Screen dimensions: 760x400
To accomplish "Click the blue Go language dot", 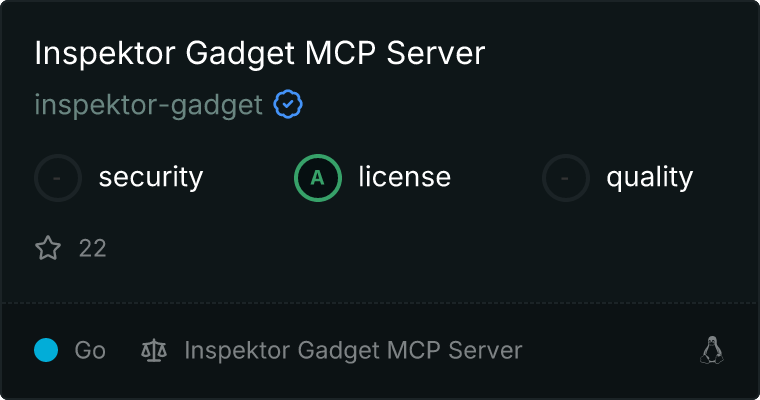I will [46, 350].
